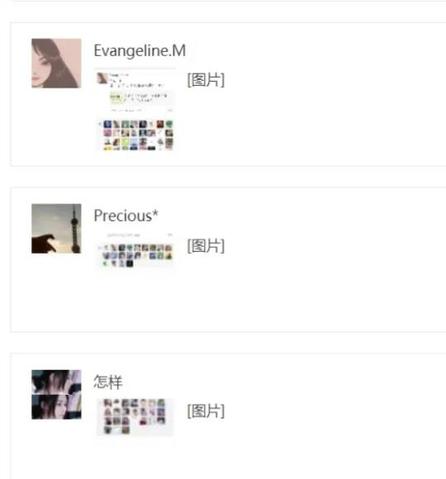Click [图片] label in Precious* message

pyautogui.click(x=206, y=246)
